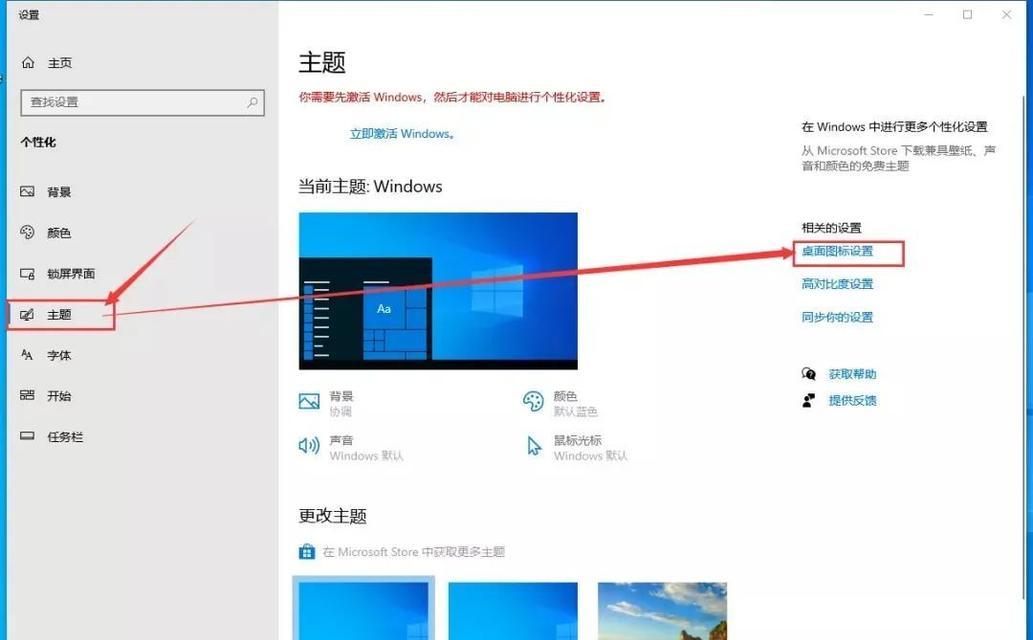Open the 主题 section in sidebar

59,314
